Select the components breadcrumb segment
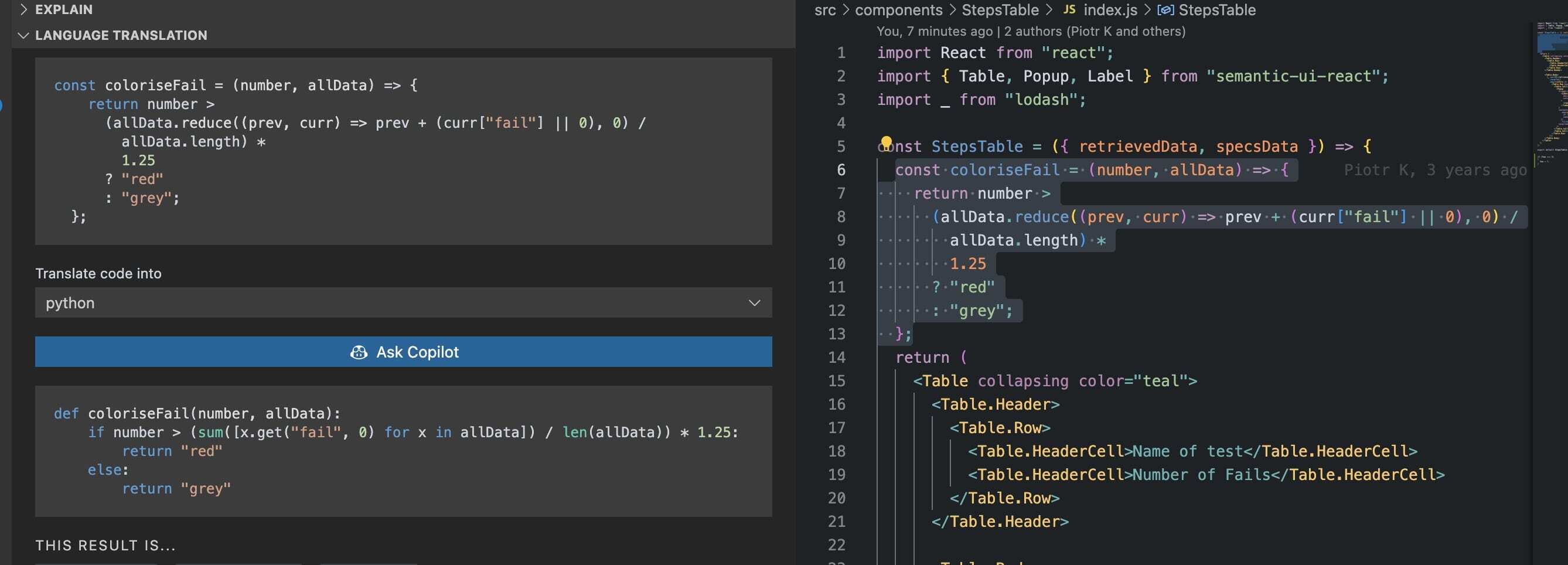Screen dimensions: 1568x565 [x=898, y=10]
